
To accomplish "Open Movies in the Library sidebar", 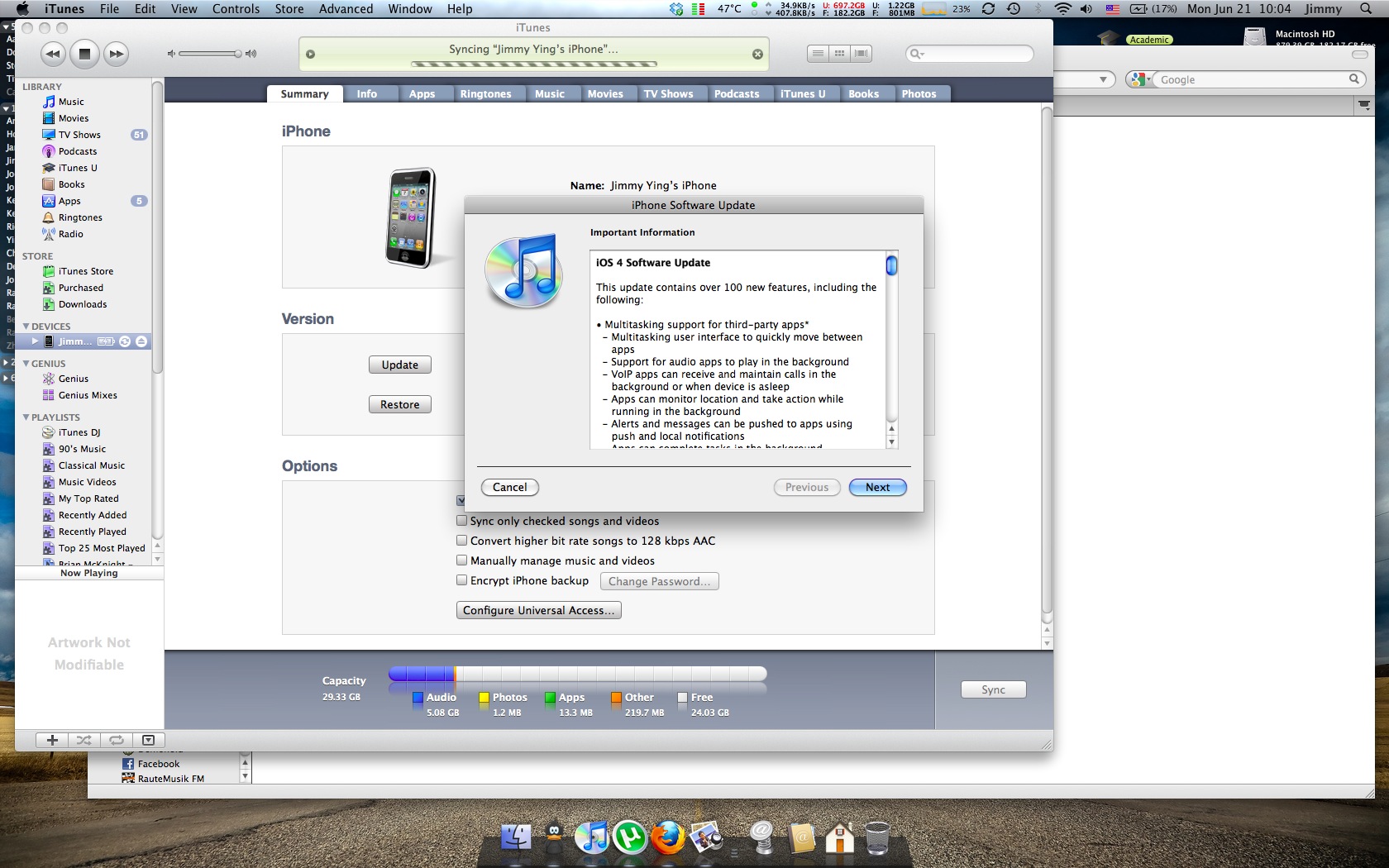I will pos(74,118).
